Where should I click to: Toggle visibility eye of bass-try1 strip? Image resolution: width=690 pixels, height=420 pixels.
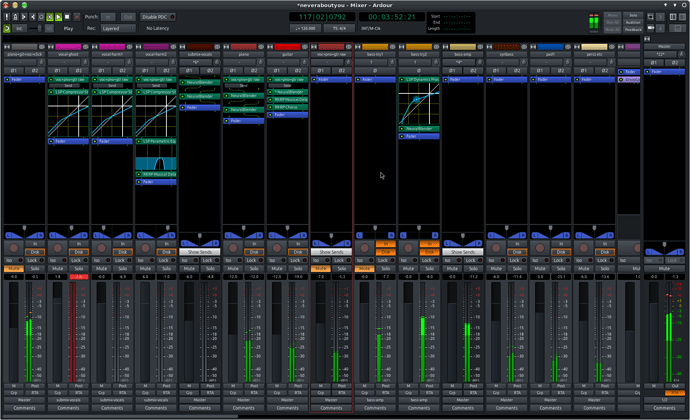393,47
